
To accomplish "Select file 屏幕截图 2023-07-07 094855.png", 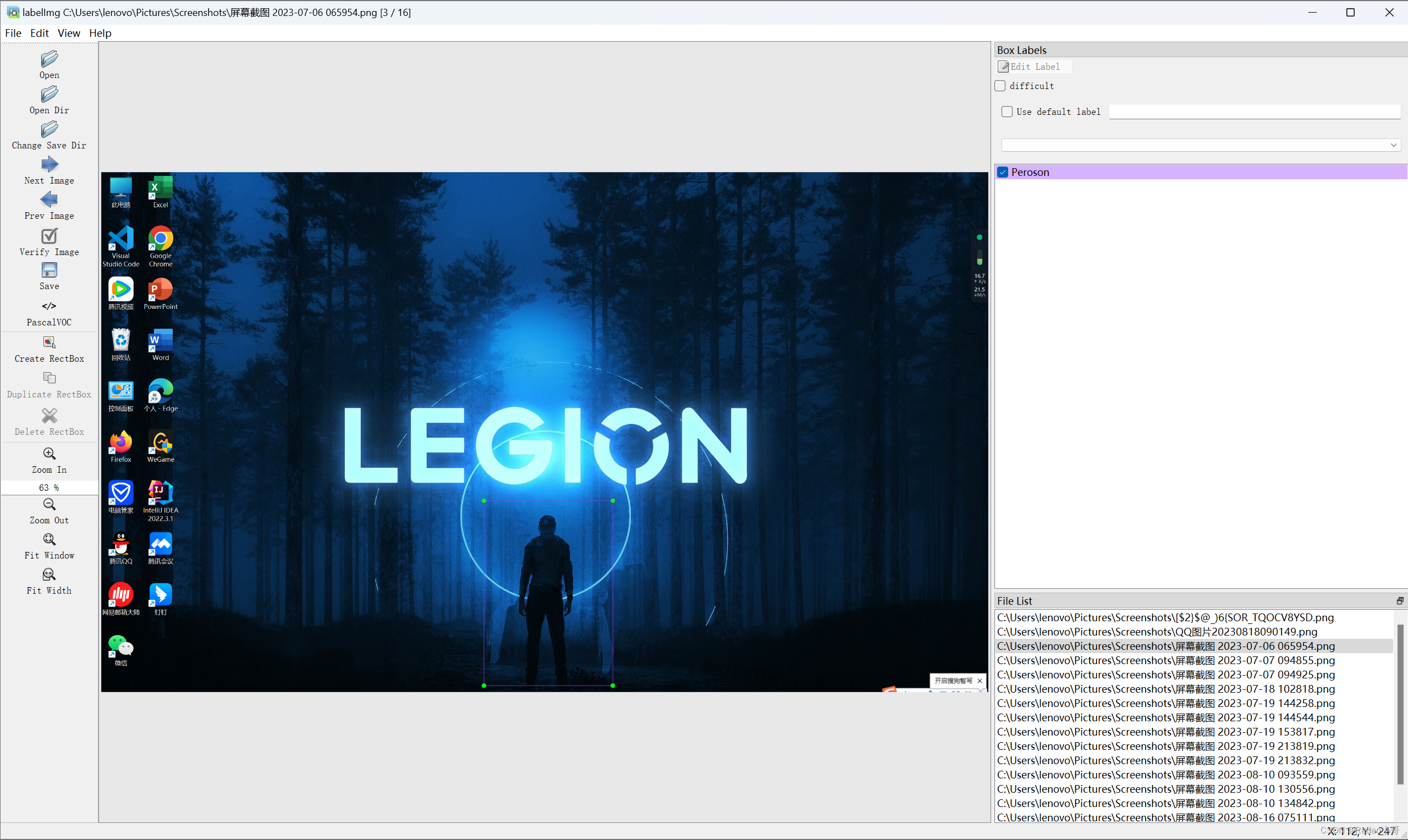I will [x=1193, y=661].
